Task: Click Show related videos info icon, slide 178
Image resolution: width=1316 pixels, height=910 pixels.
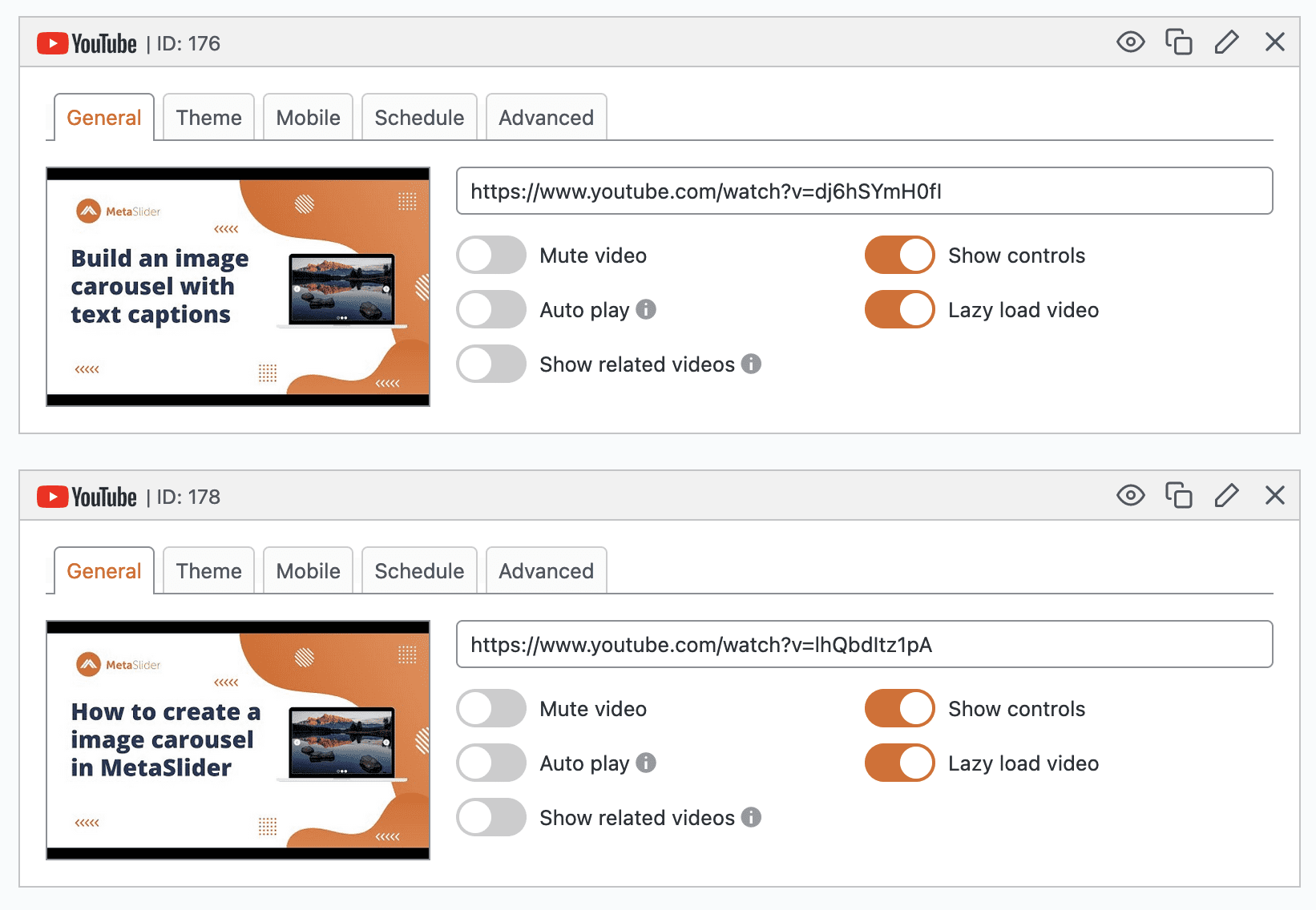Action: coord(751,817)
